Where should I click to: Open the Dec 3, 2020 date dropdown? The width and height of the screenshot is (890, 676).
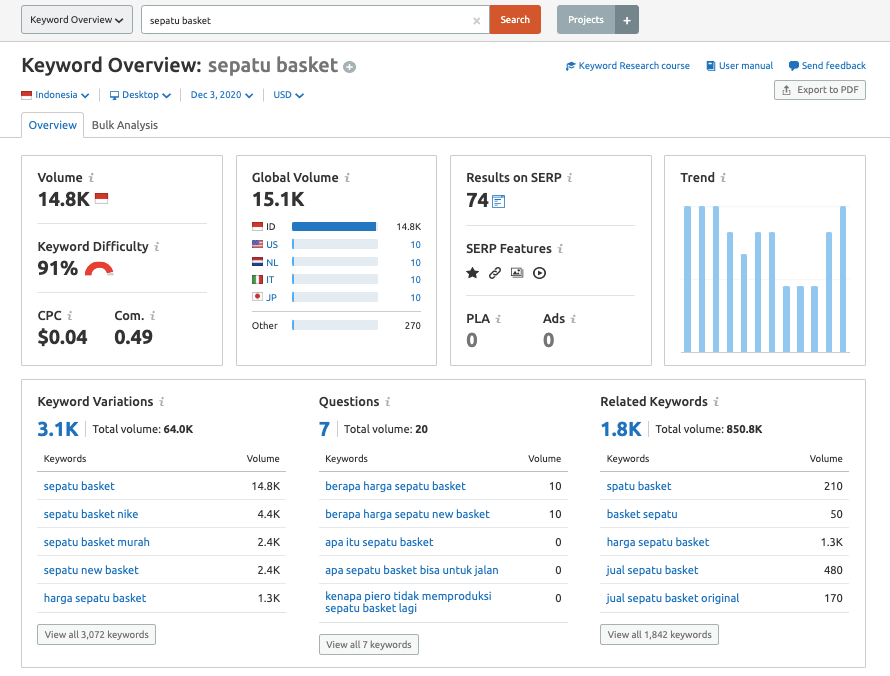[221, 95]
